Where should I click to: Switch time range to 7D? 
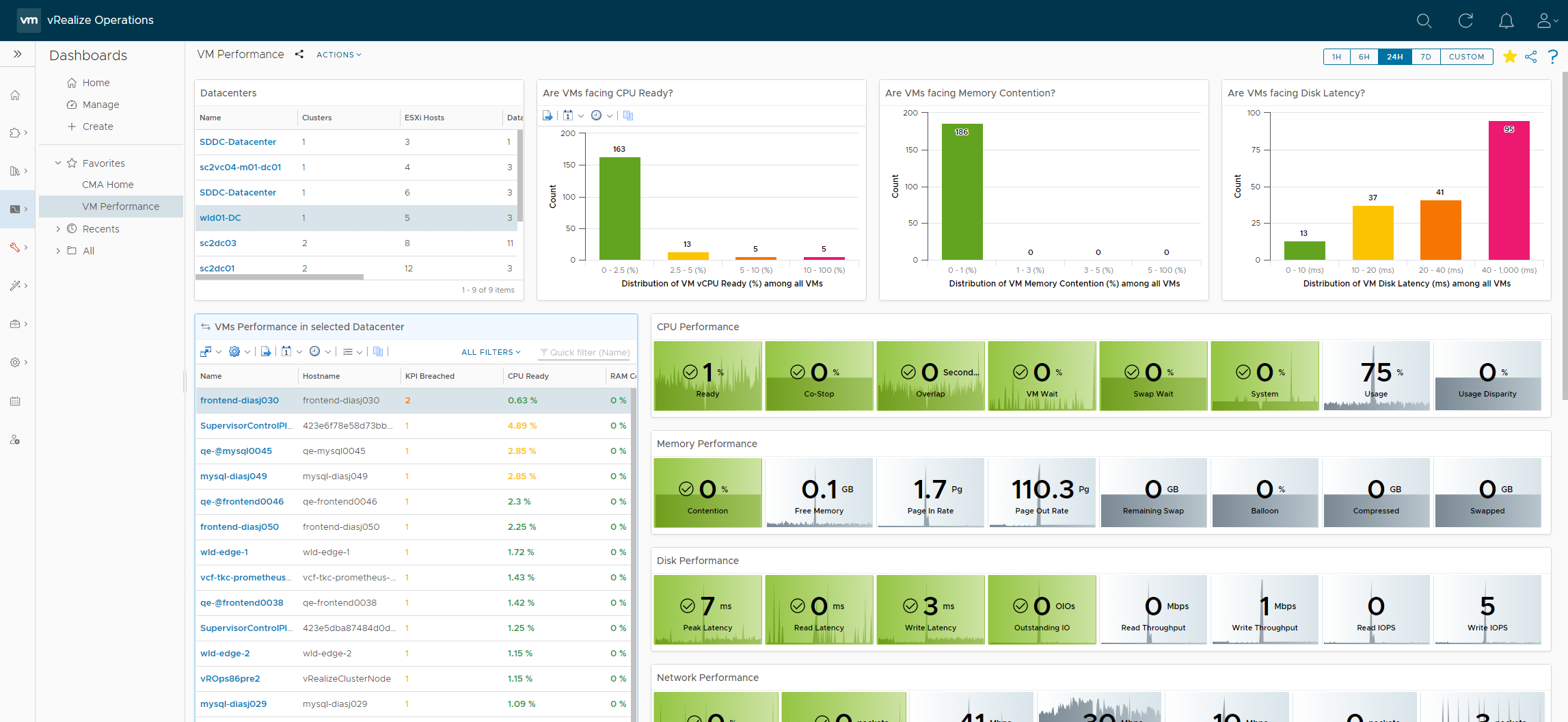point(1426,57)
